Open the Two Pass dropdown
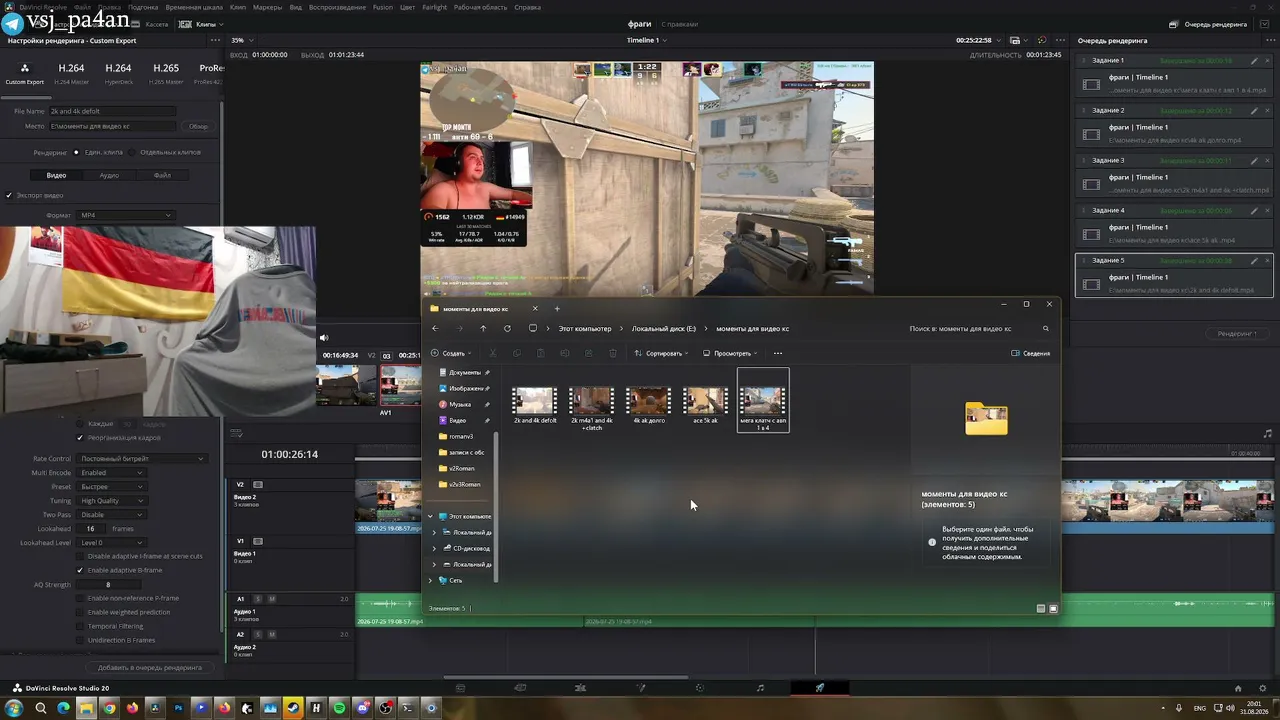This screenshot has height=720, width=1280. point(111,515)
